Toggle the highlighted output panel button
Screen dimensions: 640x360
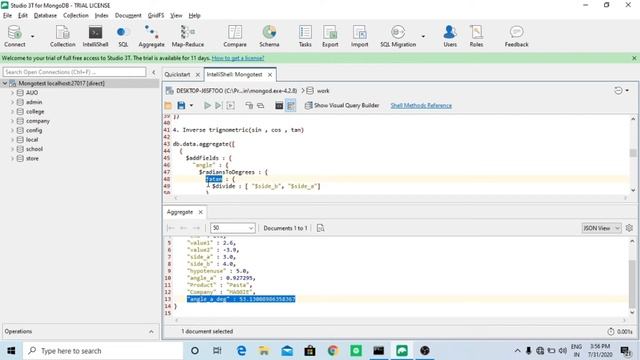(291, 106)
